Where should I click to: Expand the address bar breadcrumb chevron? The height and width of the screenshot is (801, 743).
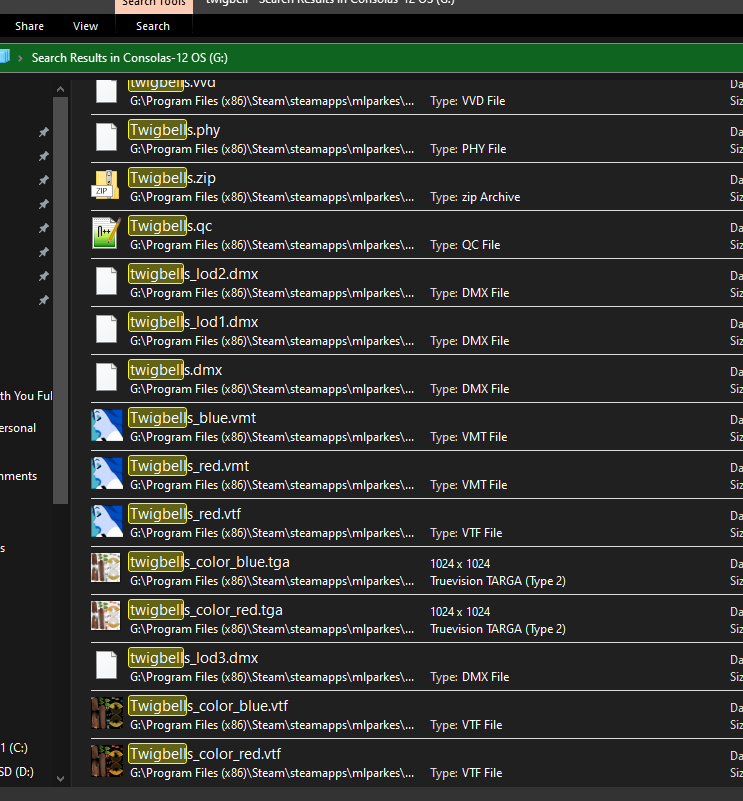(20, 58)
